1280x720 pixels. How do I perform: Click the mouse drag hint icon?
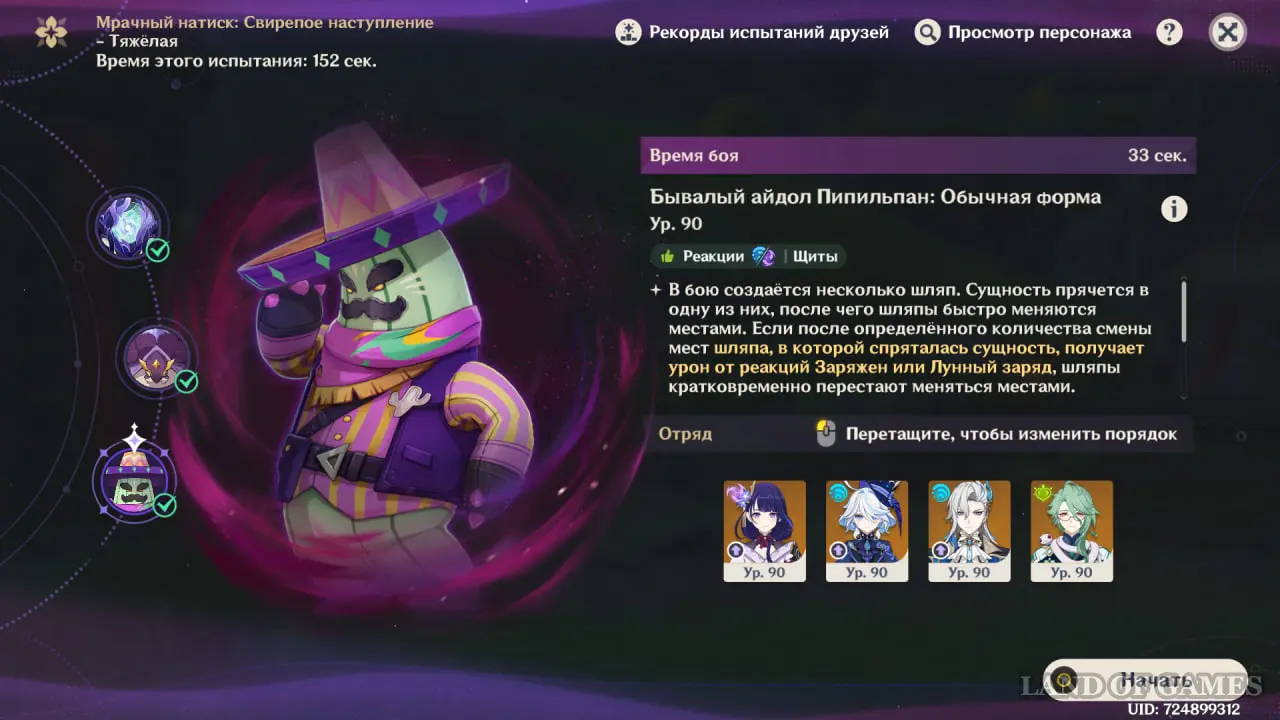point(825,434)
